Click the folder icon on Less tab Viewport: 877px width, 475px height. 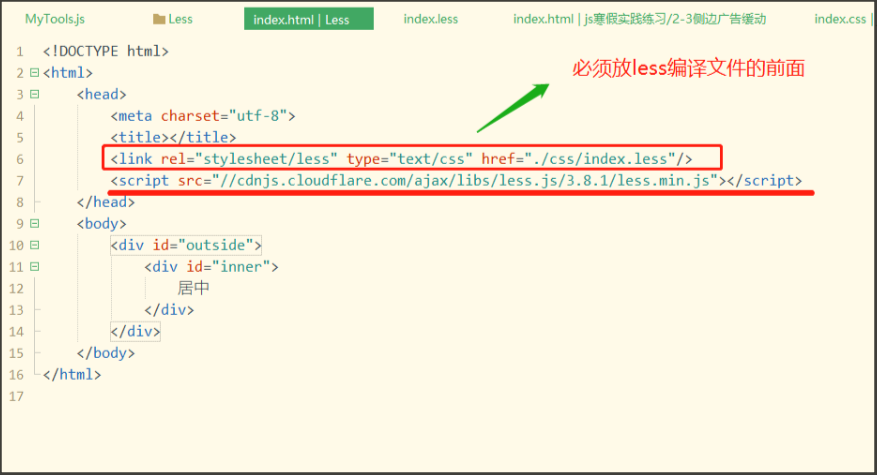pos(159,19)
